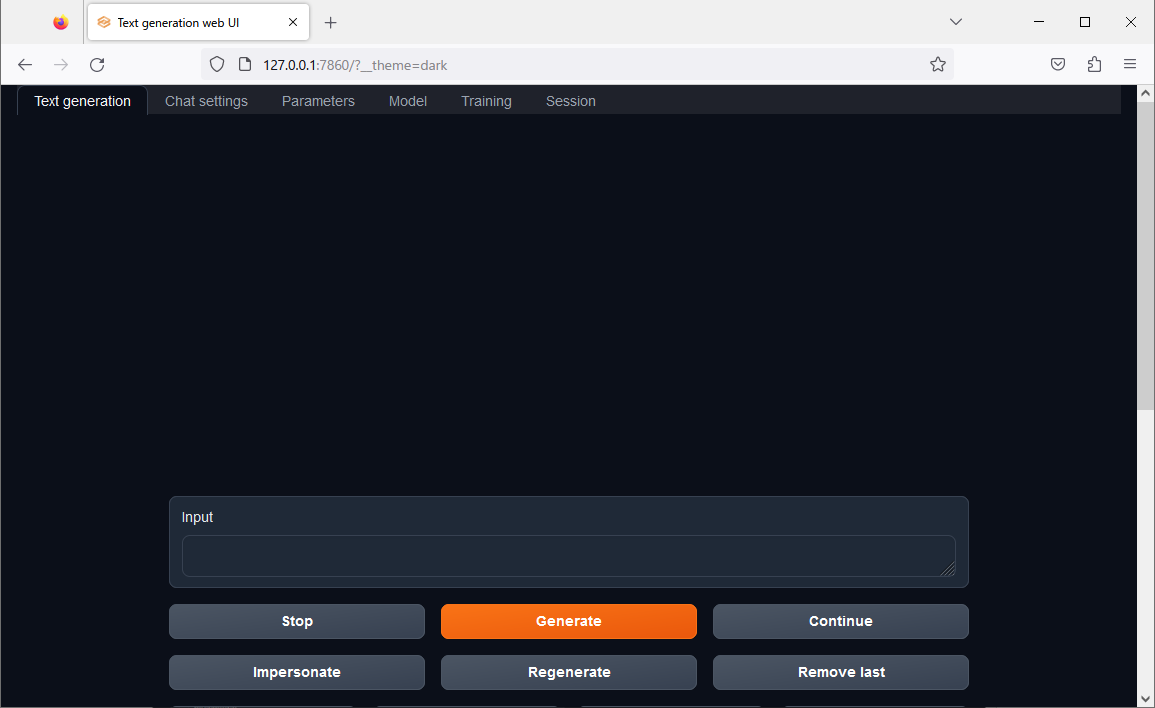Click the Continue button
Image resolution: width=1155 pixels, height=708 pixels.
840,621
